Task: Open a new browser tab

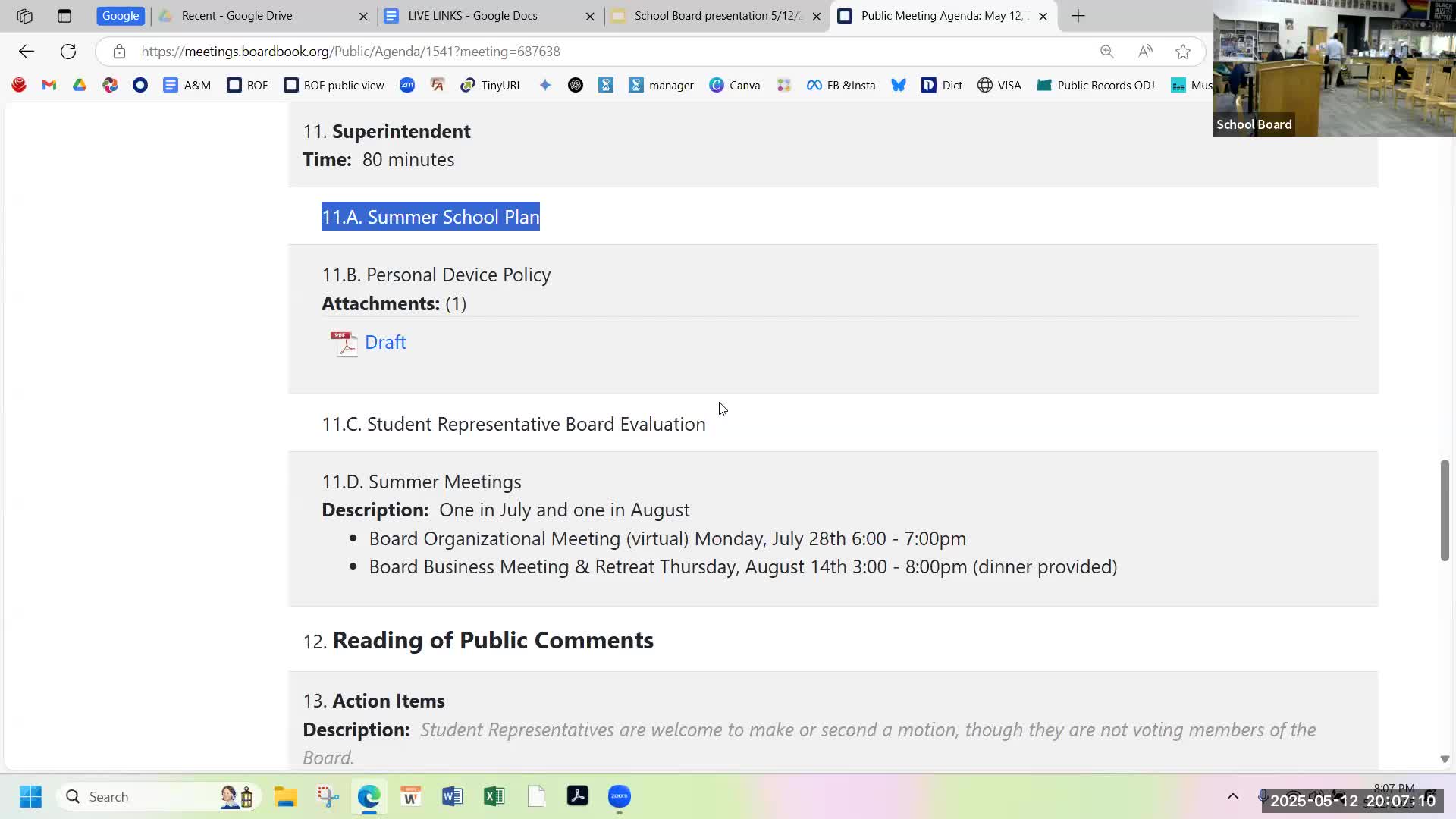Action: [1078, 16]
